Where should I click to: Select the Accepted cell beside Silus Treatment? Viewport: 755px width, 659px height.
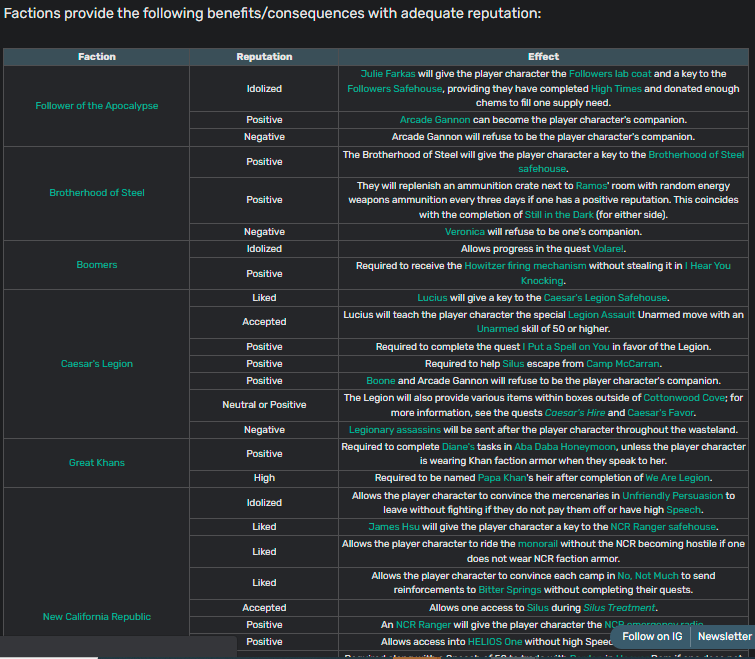click(264, 608)
